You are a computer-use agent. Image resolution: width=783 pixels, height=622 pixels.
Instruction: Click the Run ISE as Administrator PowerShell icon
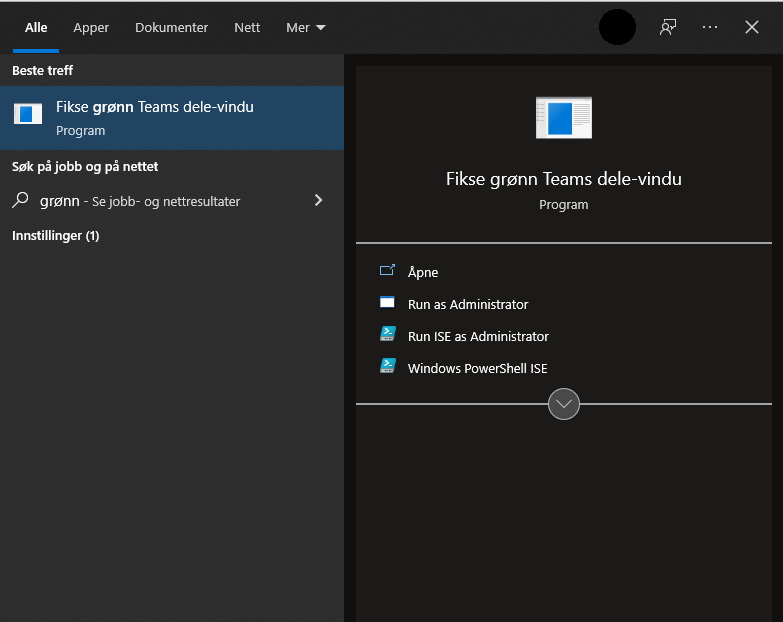click(x=388, y=333)
